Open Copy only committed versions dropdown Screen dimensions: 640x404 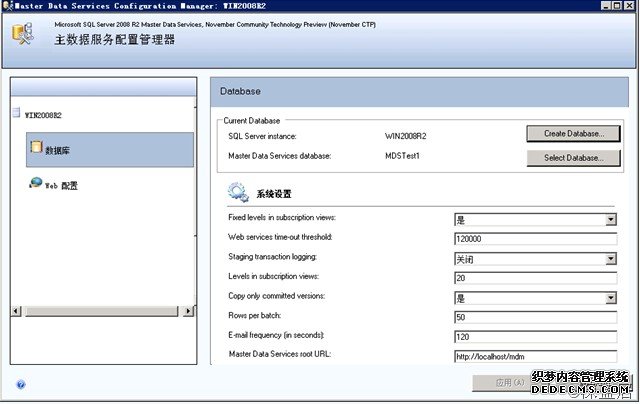click(610, 298)
